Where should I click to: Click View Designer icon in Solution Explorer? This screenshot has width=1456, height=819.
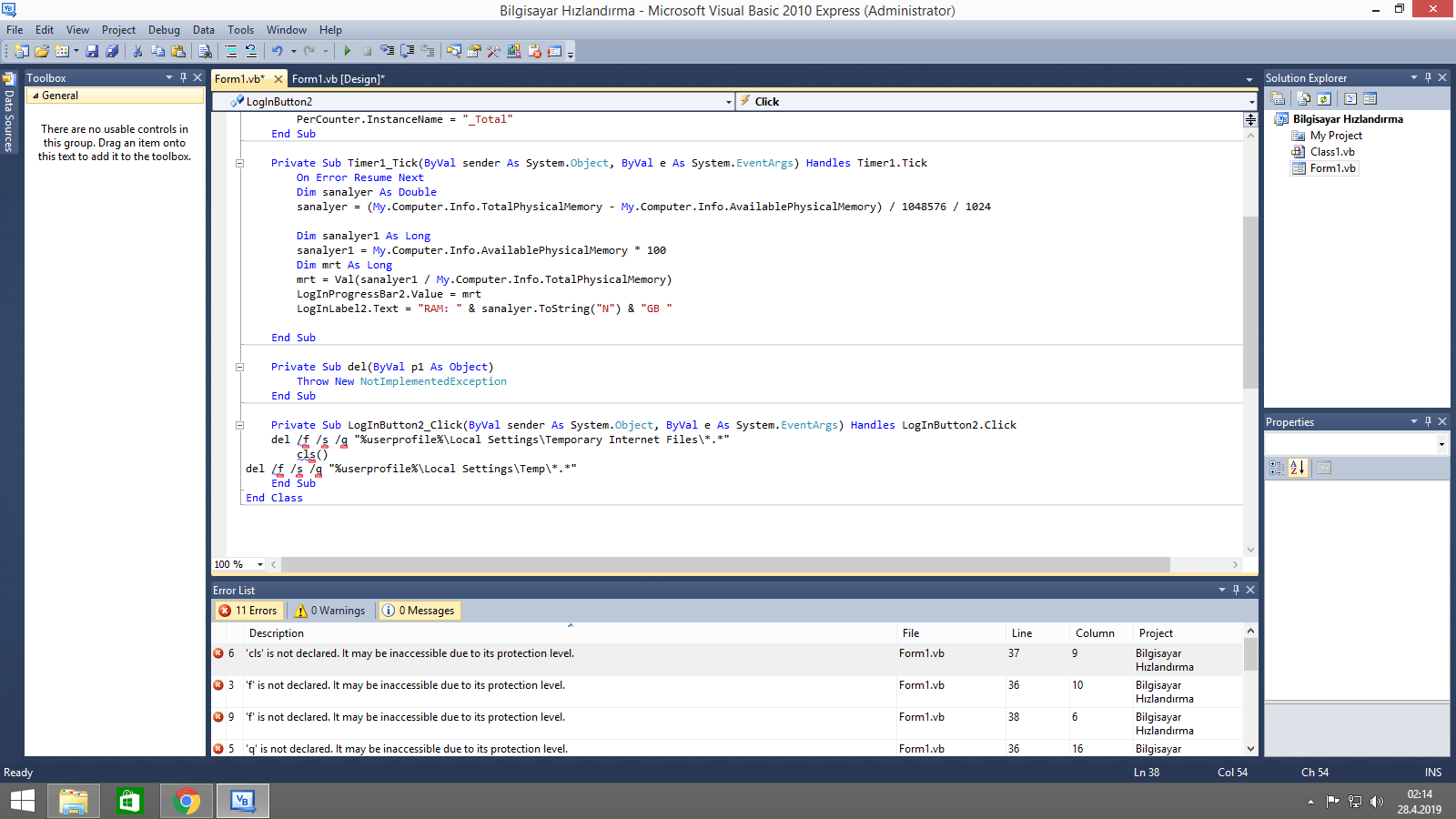[1370, 98]
